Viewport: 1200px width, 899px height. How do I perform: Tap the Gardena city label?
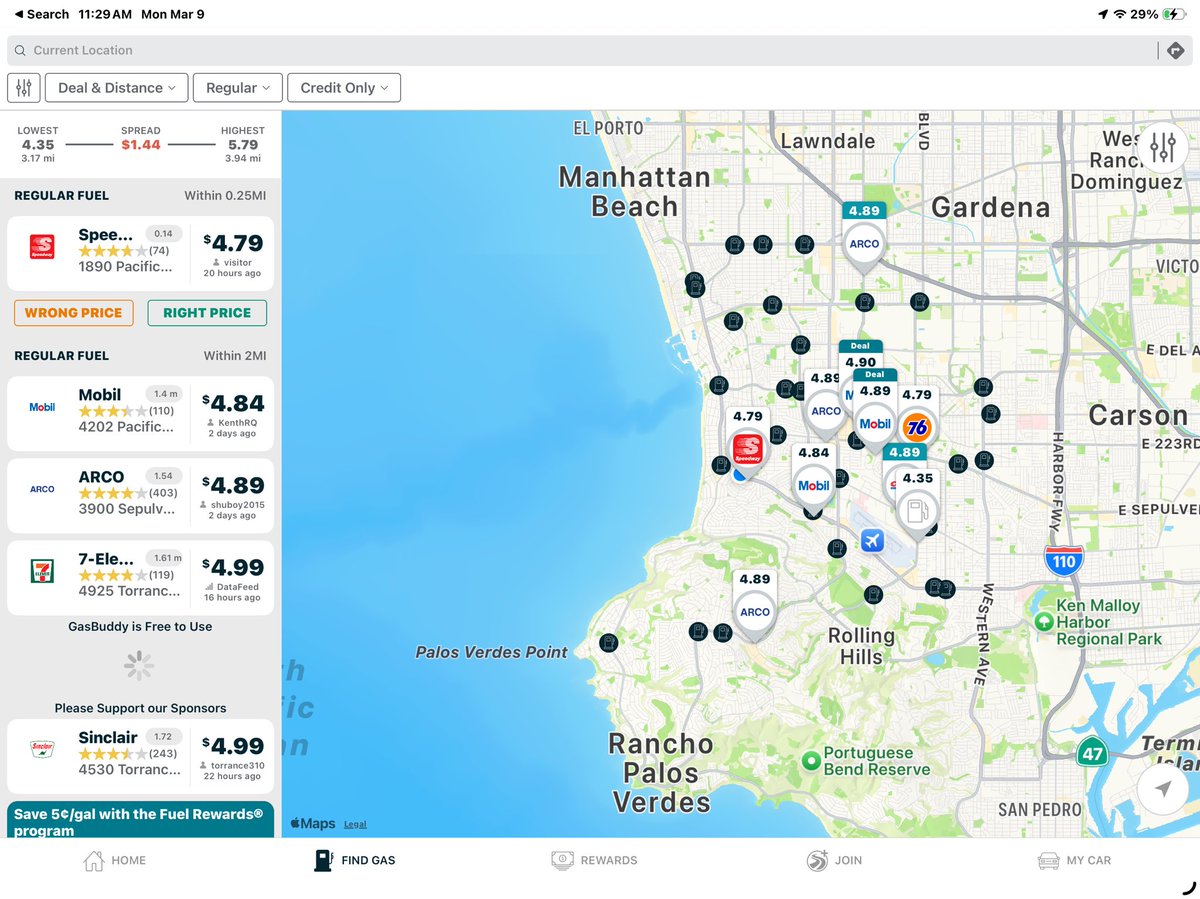coord(991,207)
